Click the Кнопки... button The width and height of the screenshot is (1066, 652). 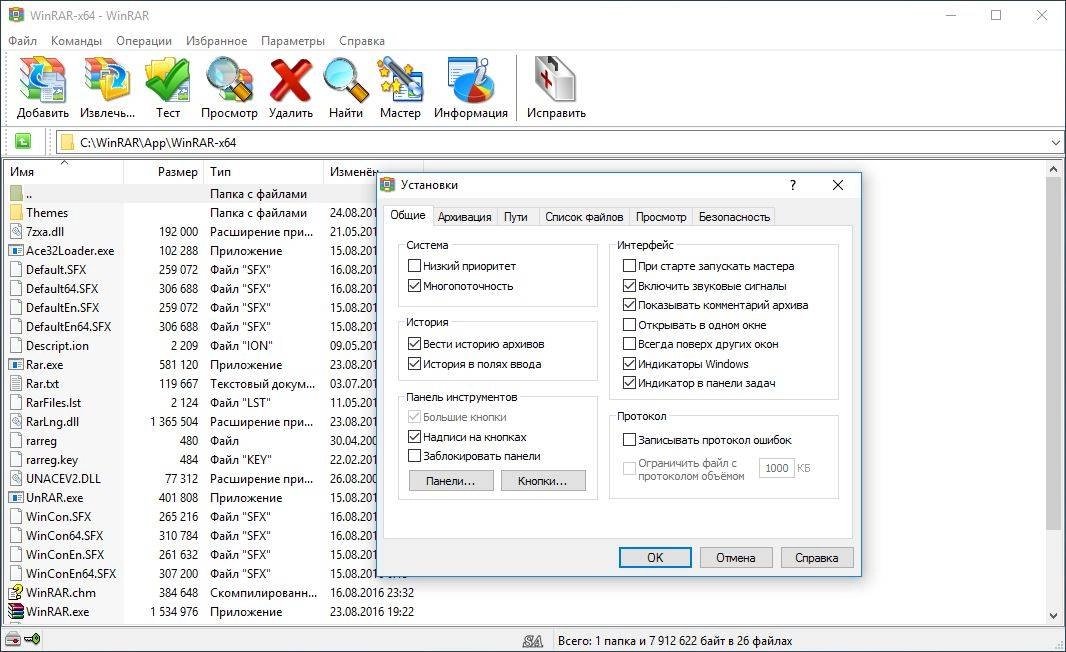(x=543, y=481)
